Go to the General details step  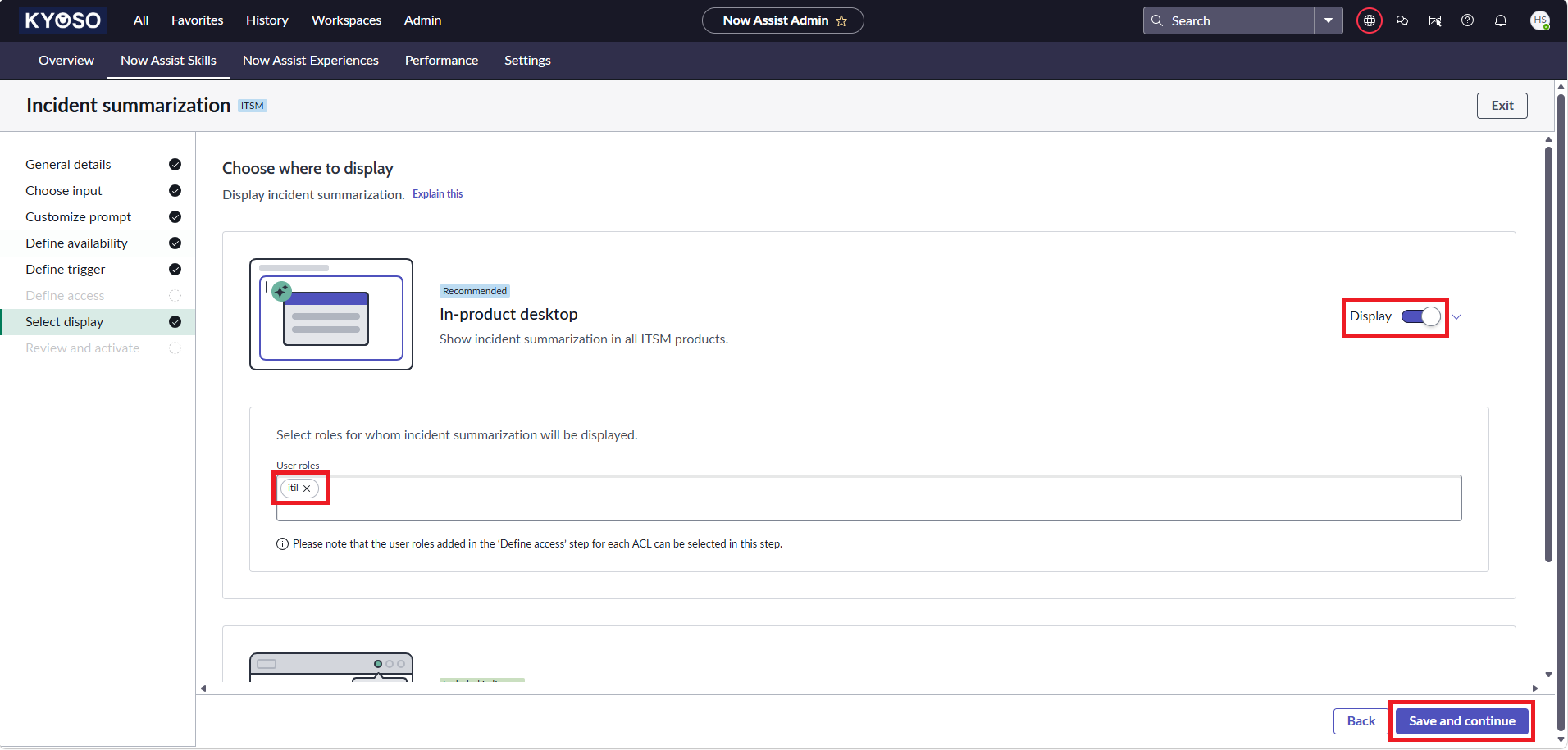pos(68,165)
